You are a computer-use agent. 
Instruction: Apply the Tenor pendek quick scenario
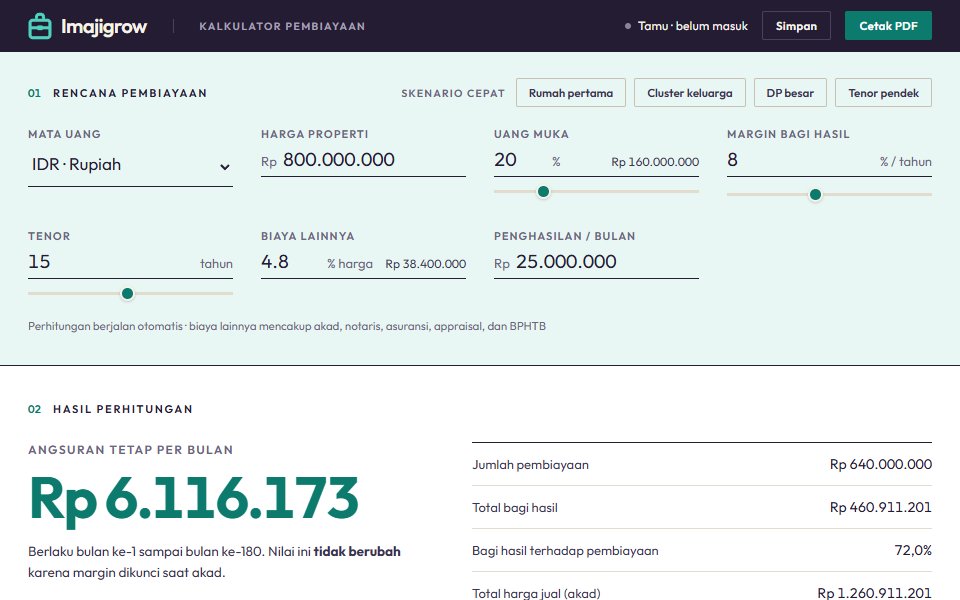883,93
